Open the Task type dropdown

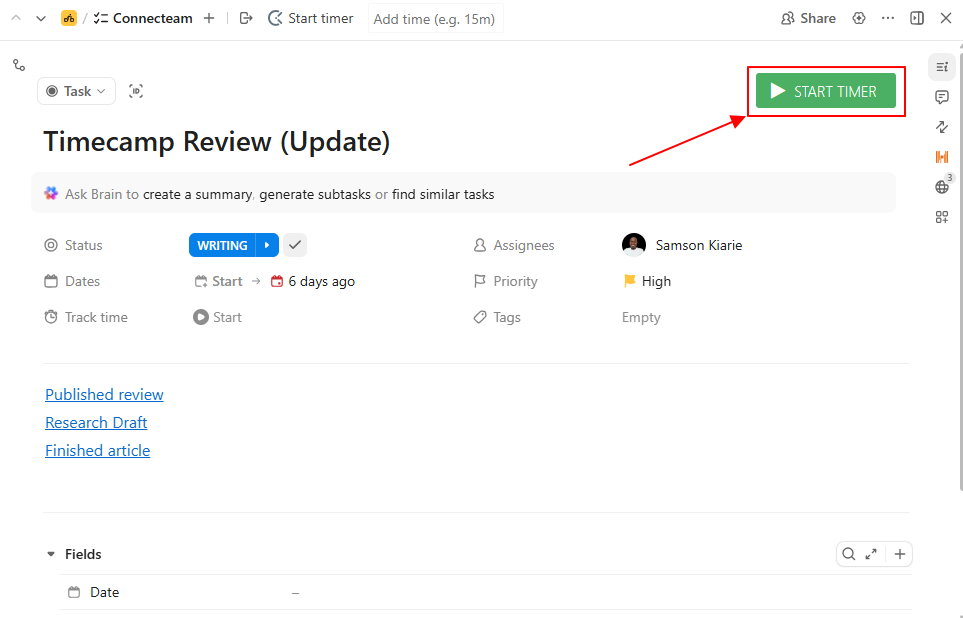[76, 91]
